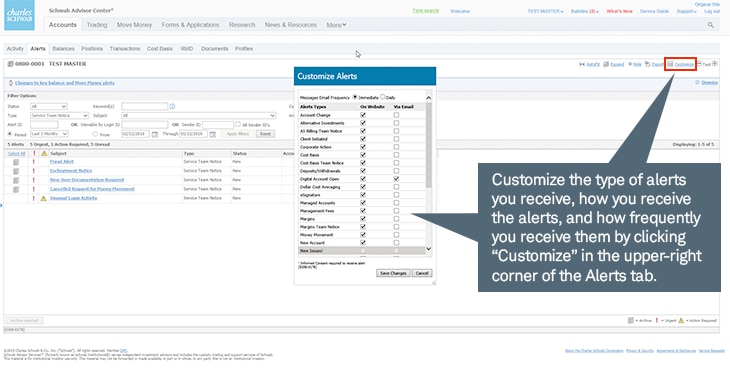The height and width of the screenshot is (374, 730).
Task: Click scroll up arrow in Customize Alerts
Action: [429, 98]
